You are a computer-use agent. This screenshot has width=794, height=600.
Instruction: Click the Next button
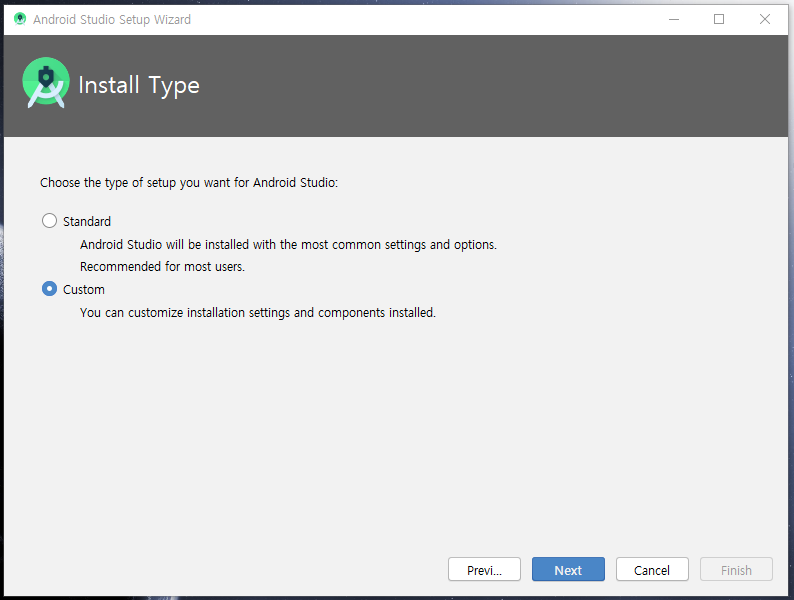pyautogui.click(x=568, y=570)
